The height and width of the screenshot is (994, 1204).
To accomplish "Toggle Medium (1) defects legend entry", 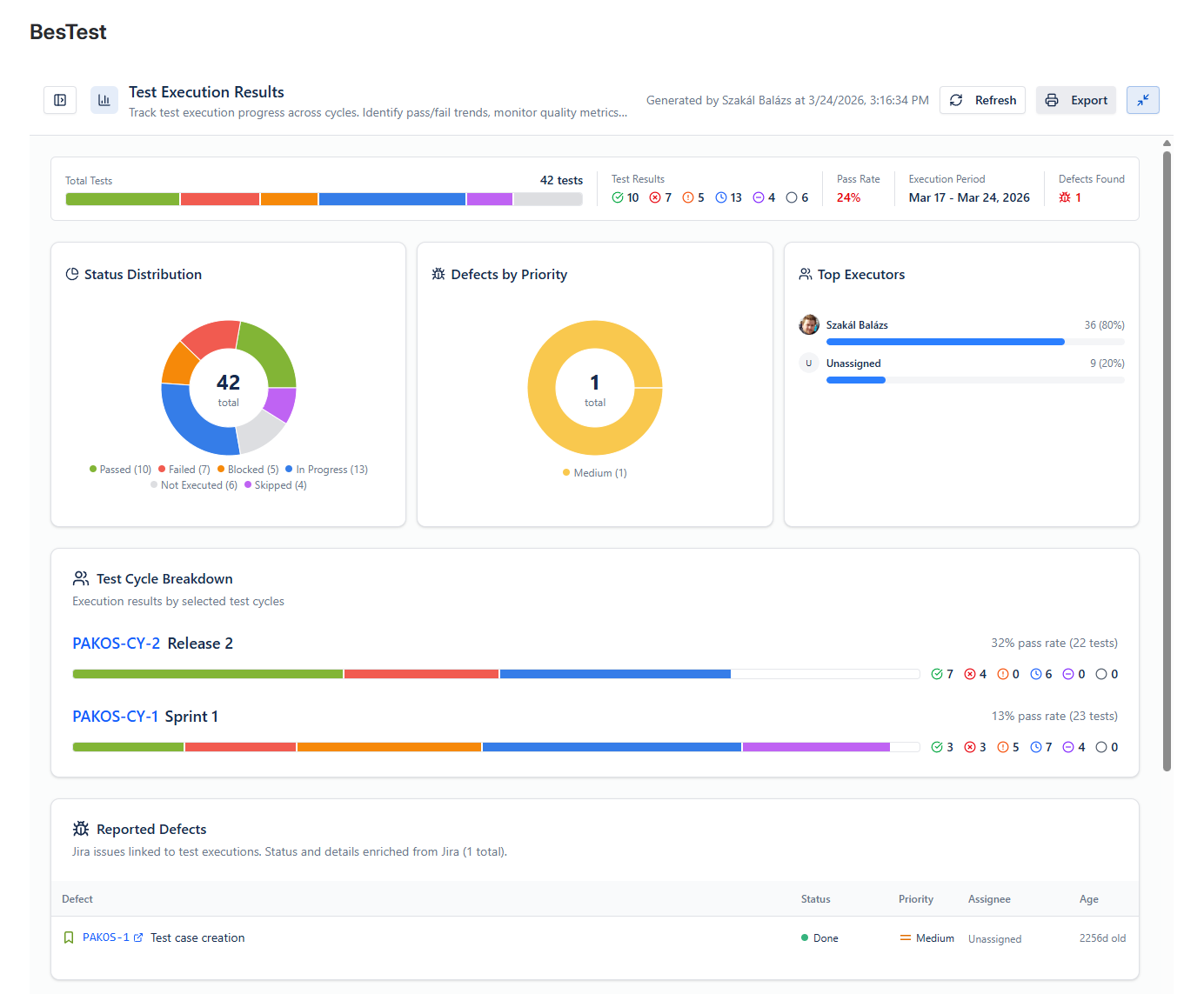I will (x=595, y=473).
